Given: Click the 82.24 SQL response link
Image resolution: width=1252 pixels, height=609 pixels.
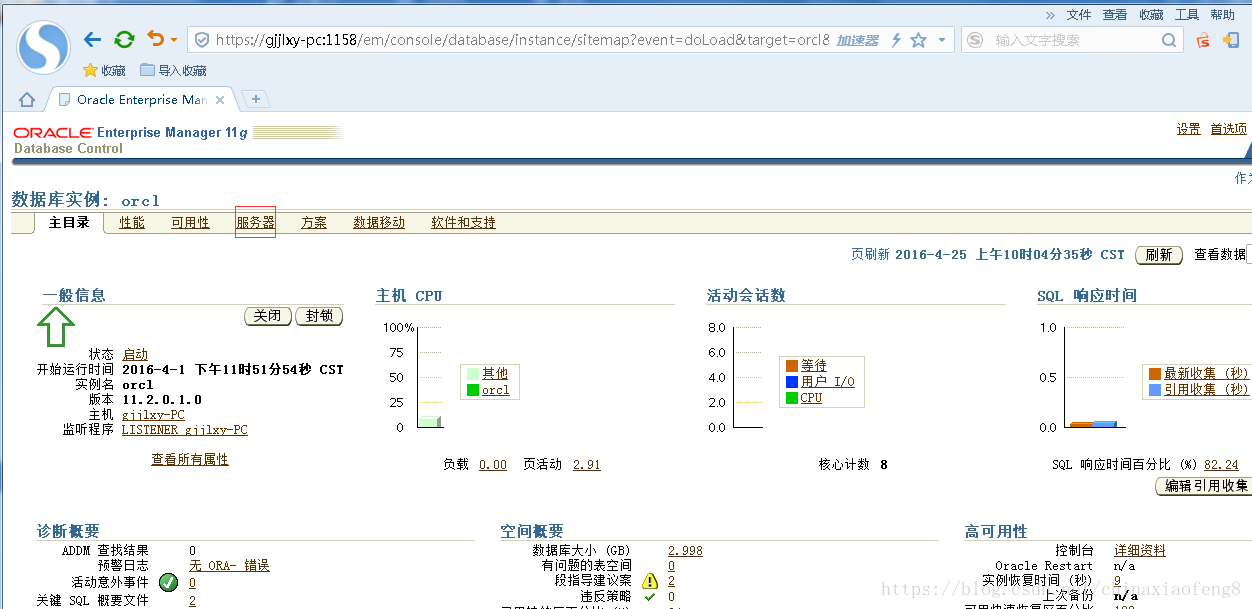Looking at the screenshot, I should coord(1221,465).
